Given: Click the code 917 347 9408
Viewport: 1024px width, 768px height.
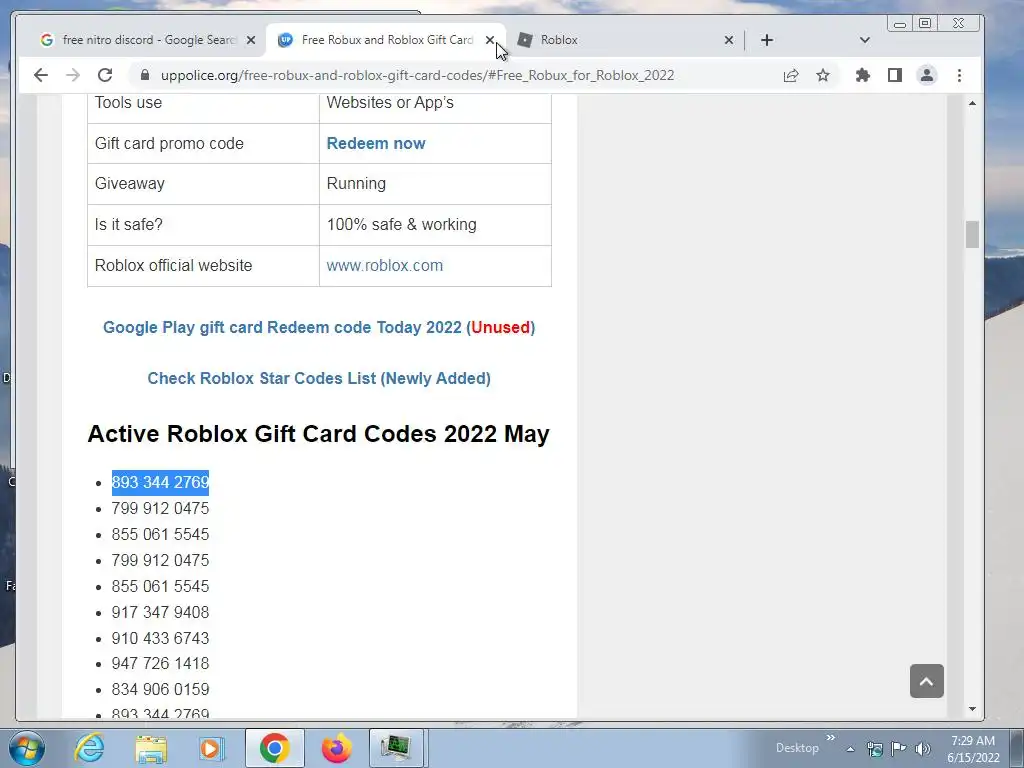Looking at the screenshot, I should click(160, 613).
